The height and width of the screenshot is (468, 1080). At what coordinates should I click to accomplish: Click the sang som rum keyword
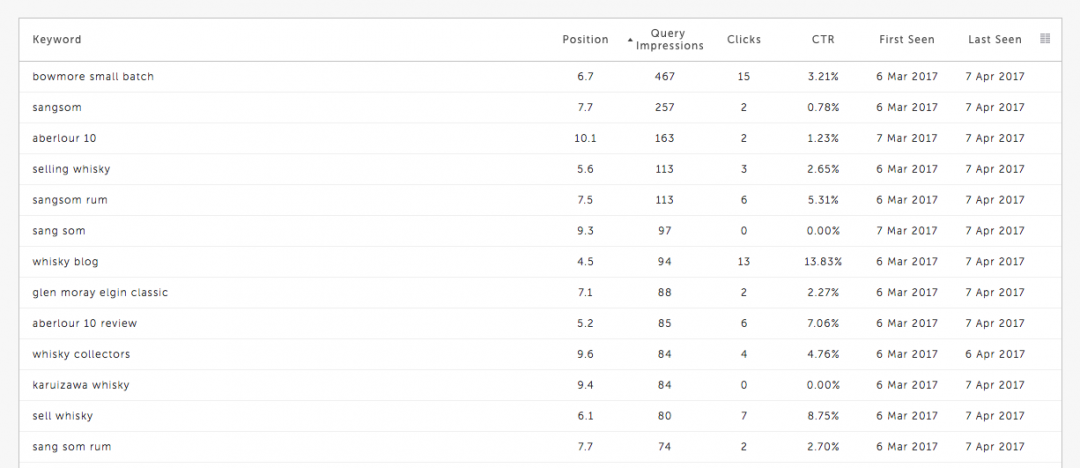pyautogui.click(x=72, y=447)
